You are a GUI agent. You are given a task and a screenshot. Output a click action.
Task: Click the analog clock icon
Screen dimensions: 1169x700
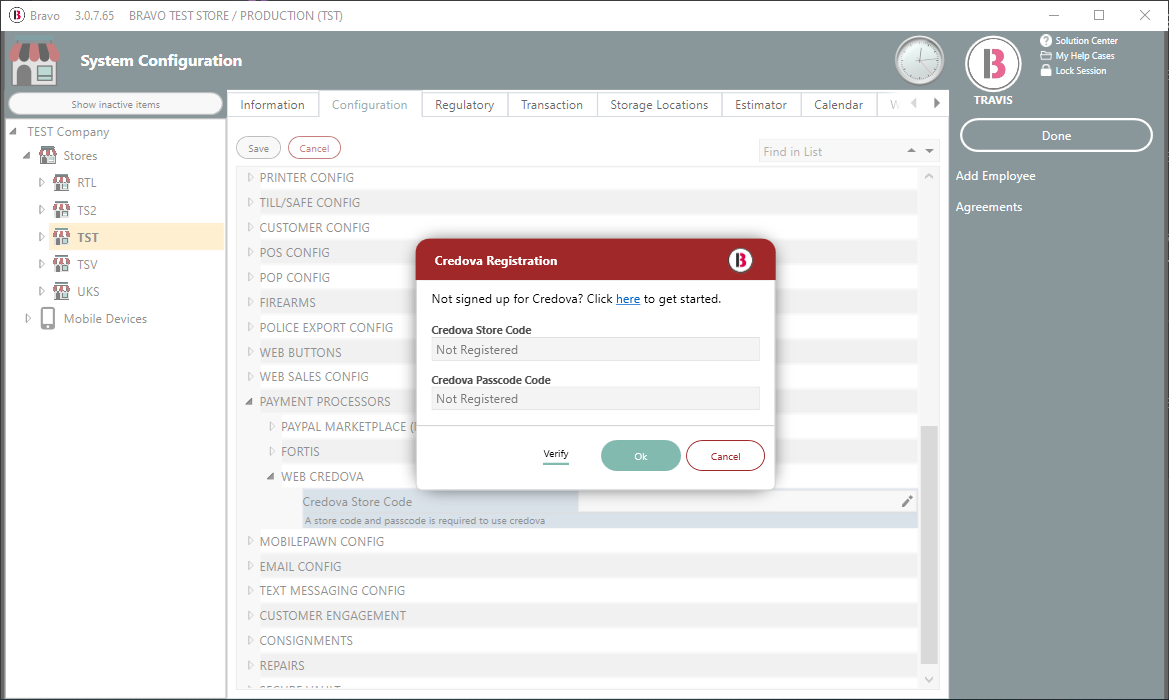[919, 60]
